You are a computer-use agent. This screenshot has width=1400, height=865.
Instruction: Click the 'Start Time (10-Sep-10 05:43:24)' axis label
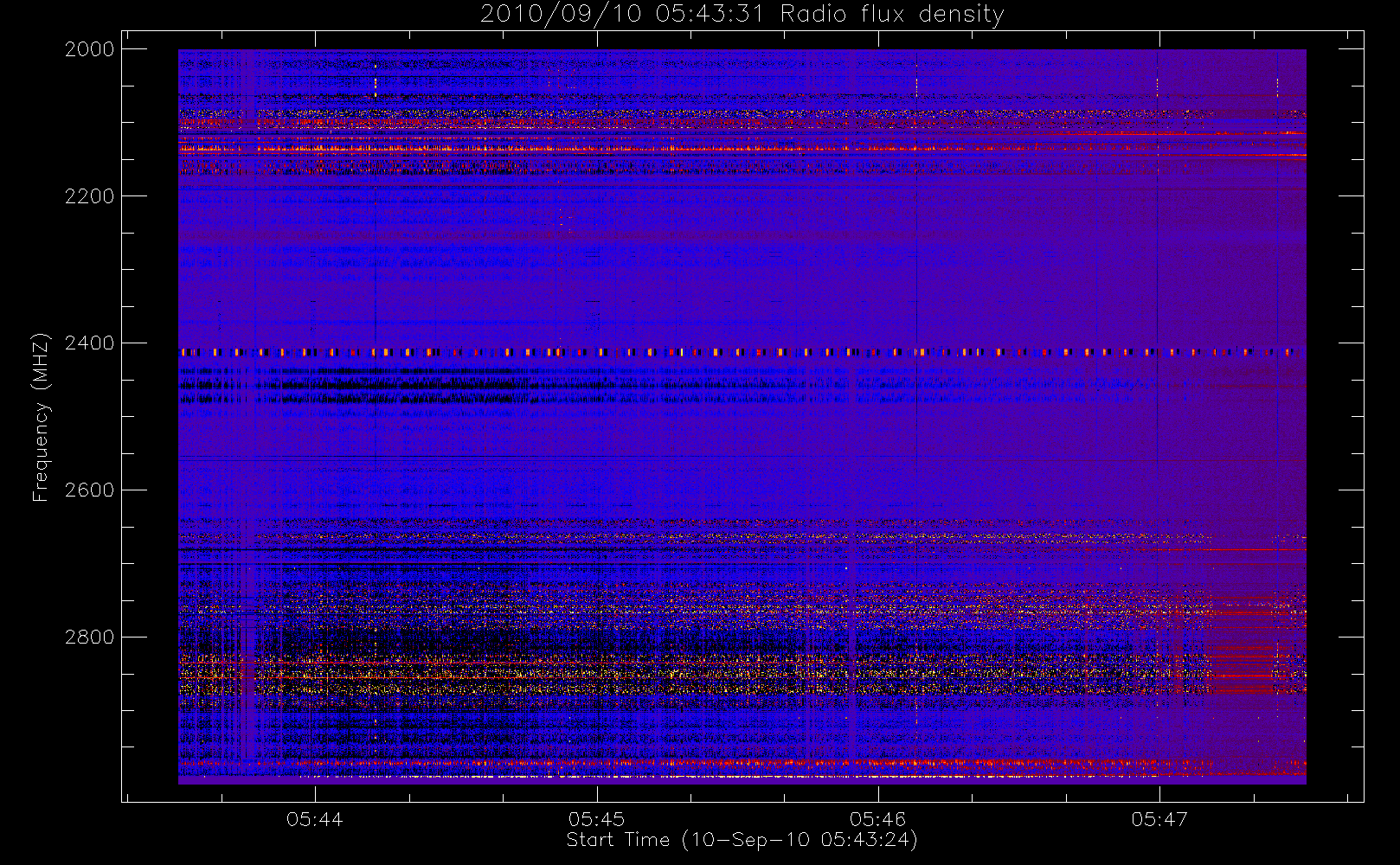click(742, 840)
